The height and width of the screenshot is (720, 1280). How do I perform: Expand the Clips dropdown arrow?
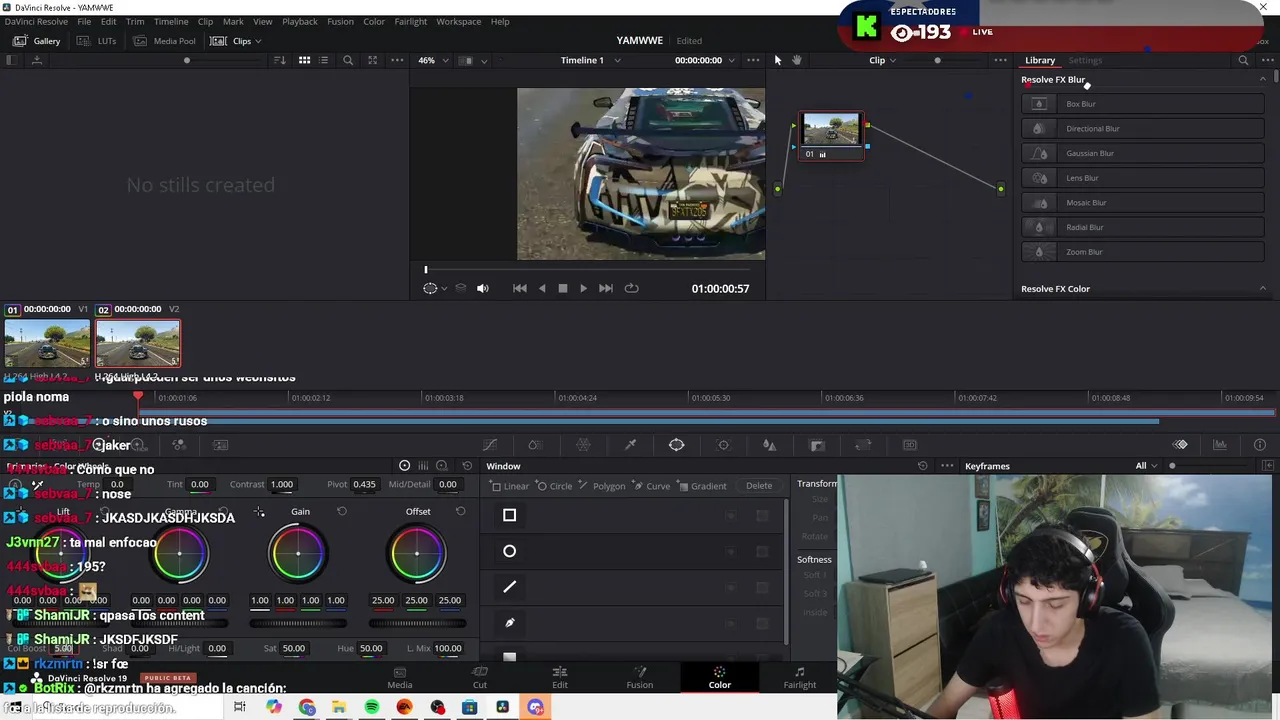coord(258,41)
